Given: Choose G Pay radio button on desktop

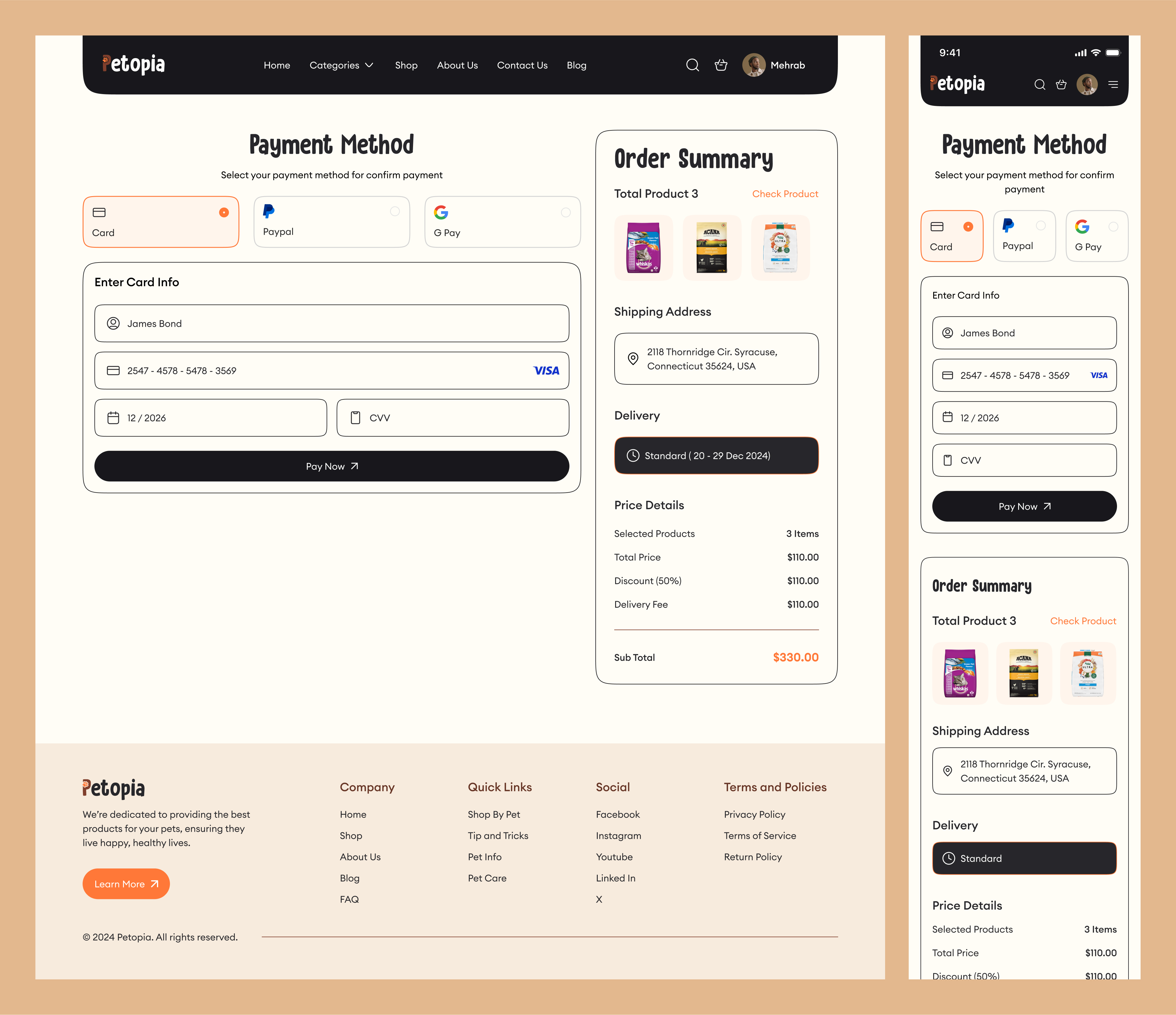Looking at the screenshot, I should coord(565,212).
